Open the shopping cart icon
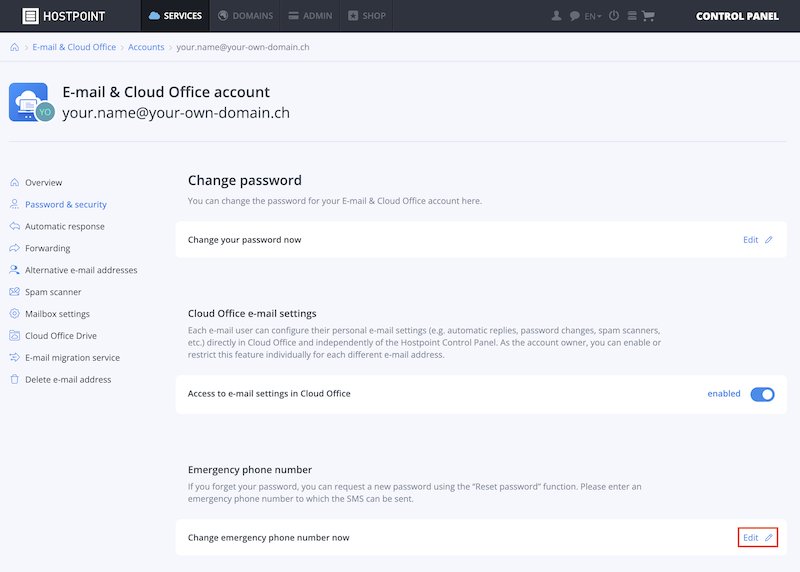This screenshot has width=800, height=572. 648,16
